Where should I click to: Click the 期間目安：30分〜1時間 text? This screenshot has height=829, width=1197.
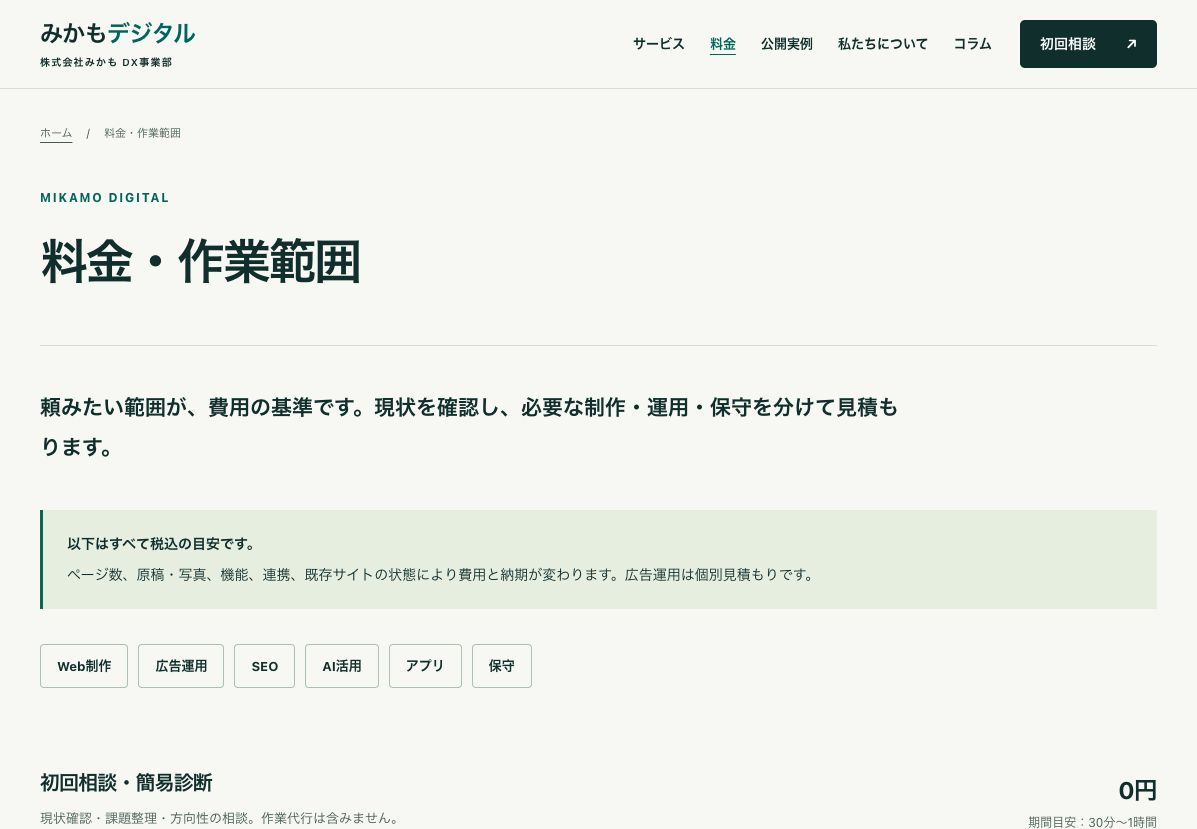(1092, 822)
